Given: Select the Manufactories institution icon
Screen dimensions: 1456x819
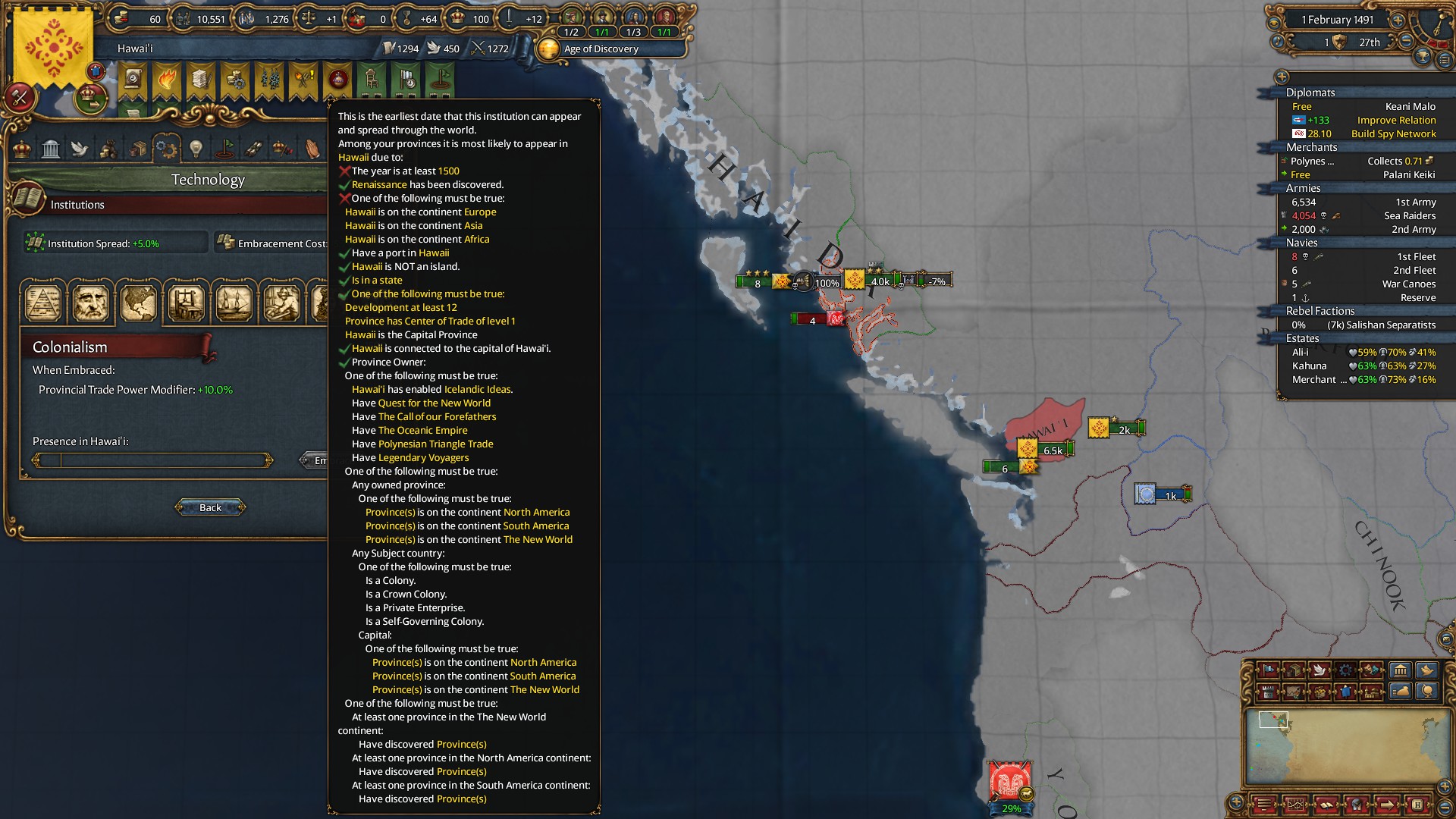Looking at the screenshot, I should 281,303.
